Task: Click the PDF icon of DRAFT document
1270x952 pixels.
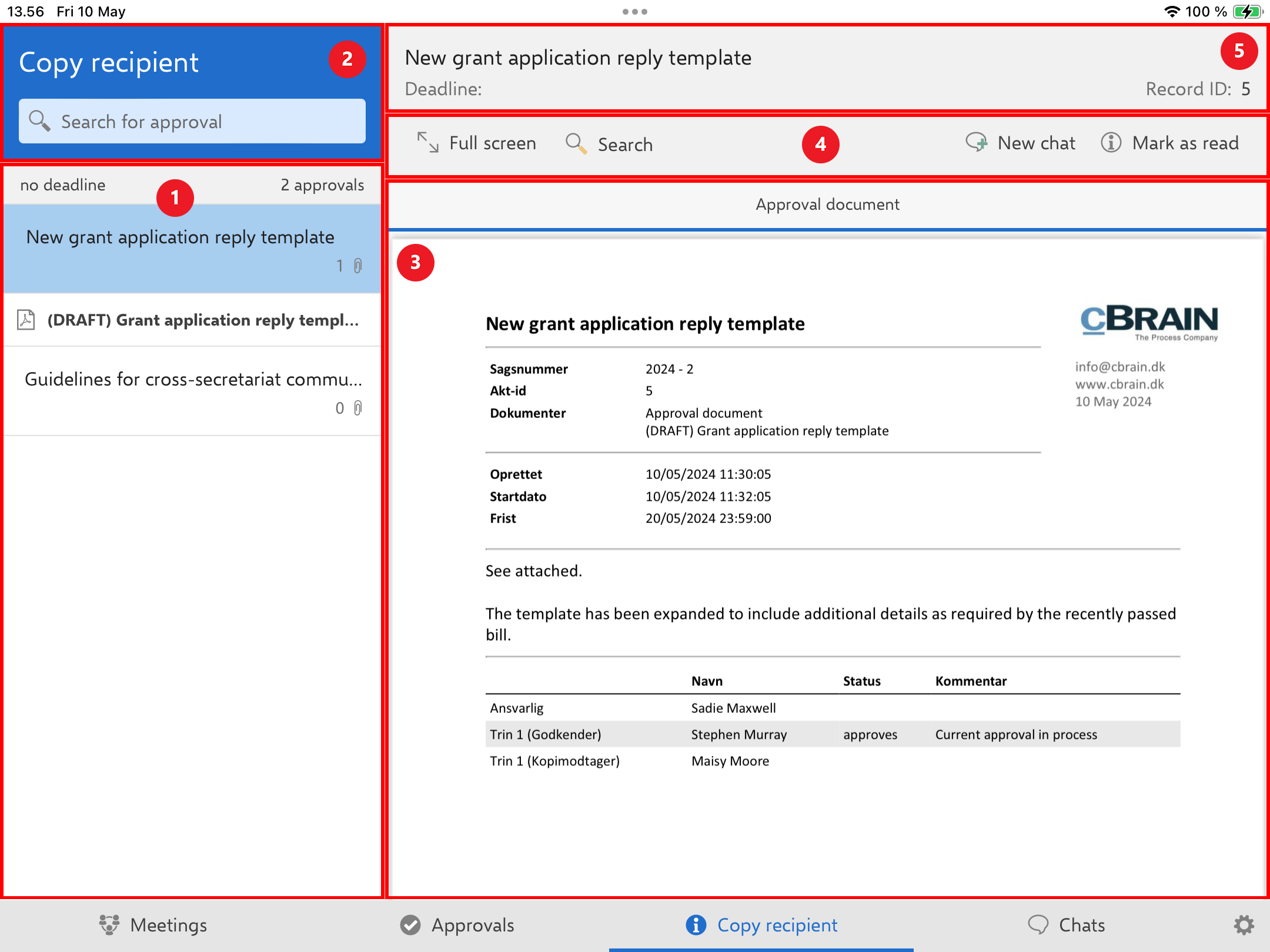Action: [x=26, y=320]
